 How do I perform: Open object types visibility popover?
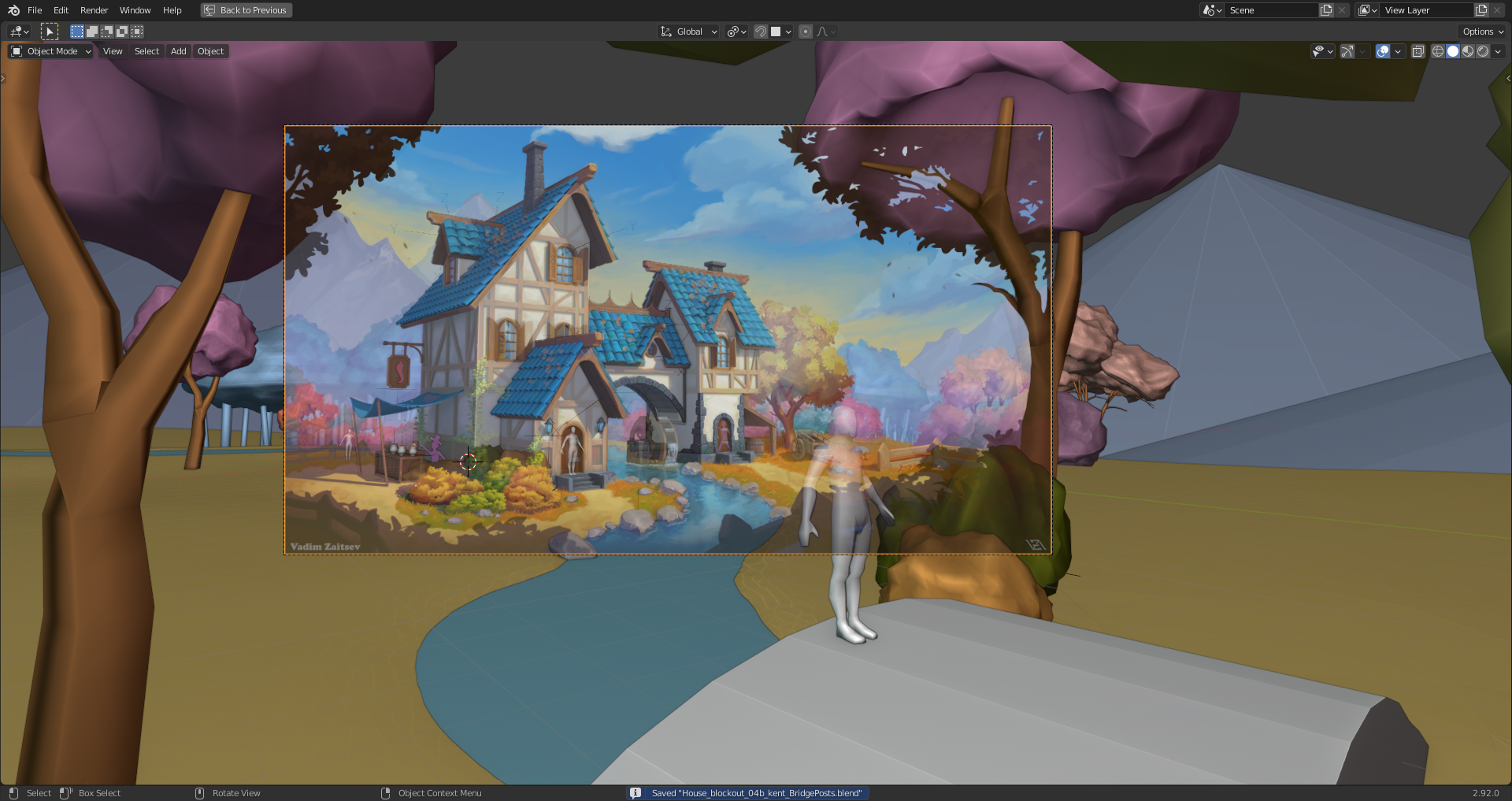click(1322, 51)
